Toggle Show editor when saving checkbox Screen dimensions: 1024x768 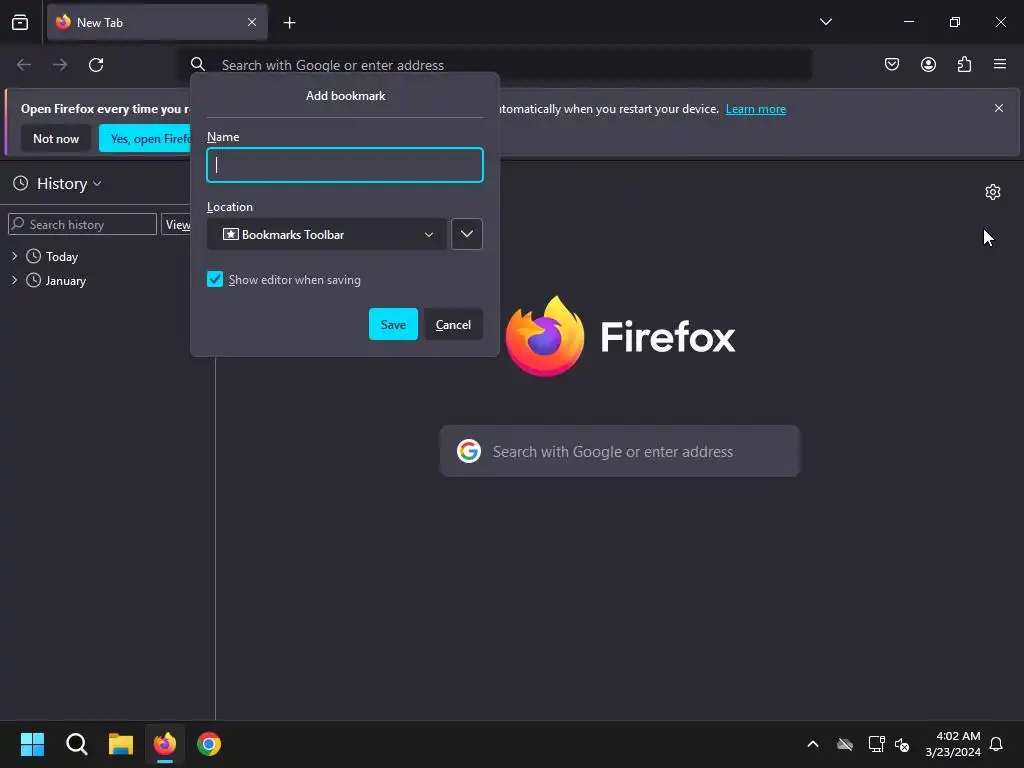[x=215, y=280]
